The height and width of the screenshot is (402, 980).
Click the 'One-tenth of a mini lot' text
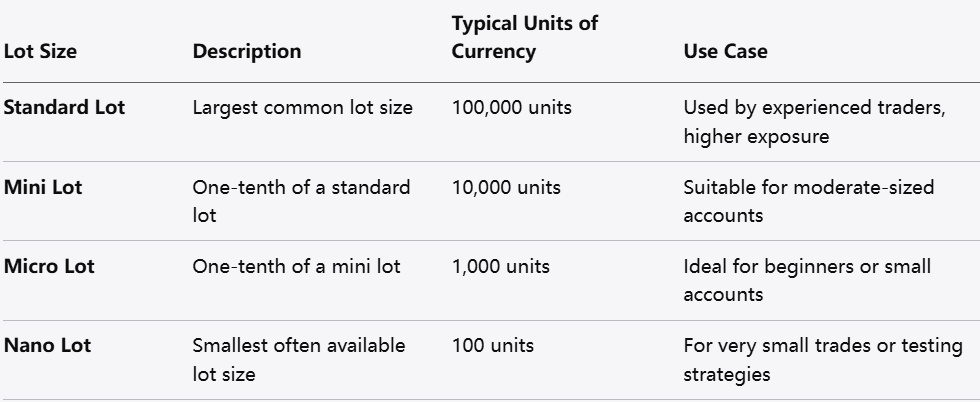point(296,267)
